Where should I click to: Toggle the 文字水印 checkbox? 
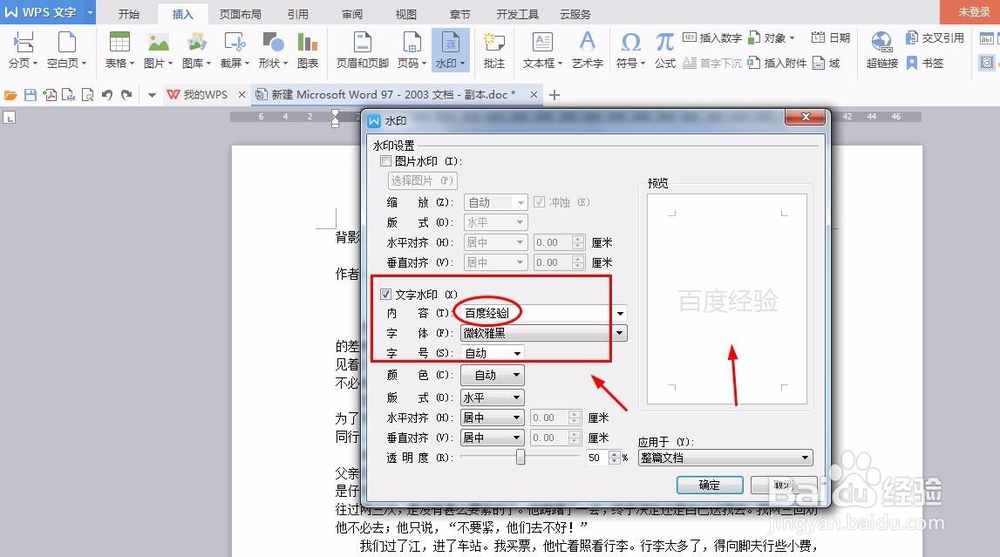386,294
